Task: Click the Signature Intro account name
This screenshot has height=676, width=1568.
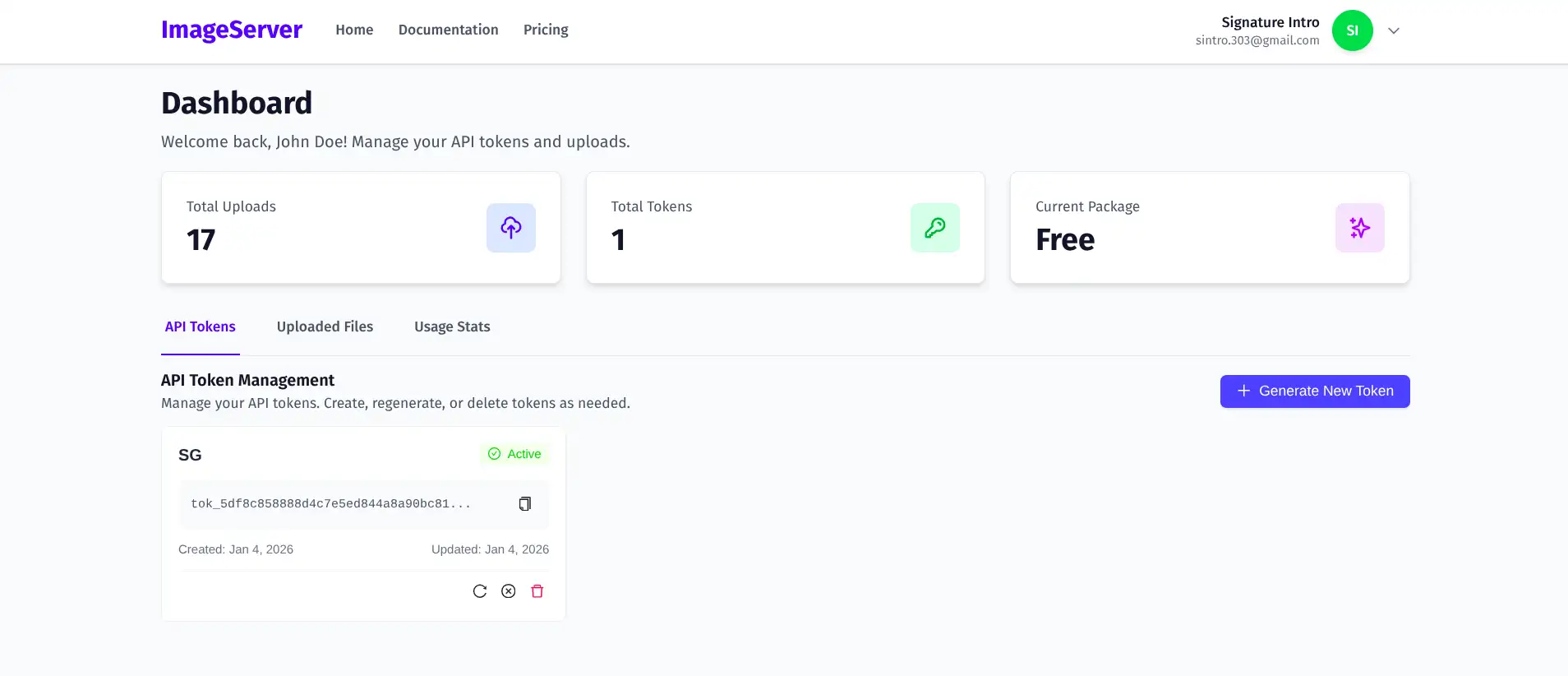Action: pos(1270,22)
